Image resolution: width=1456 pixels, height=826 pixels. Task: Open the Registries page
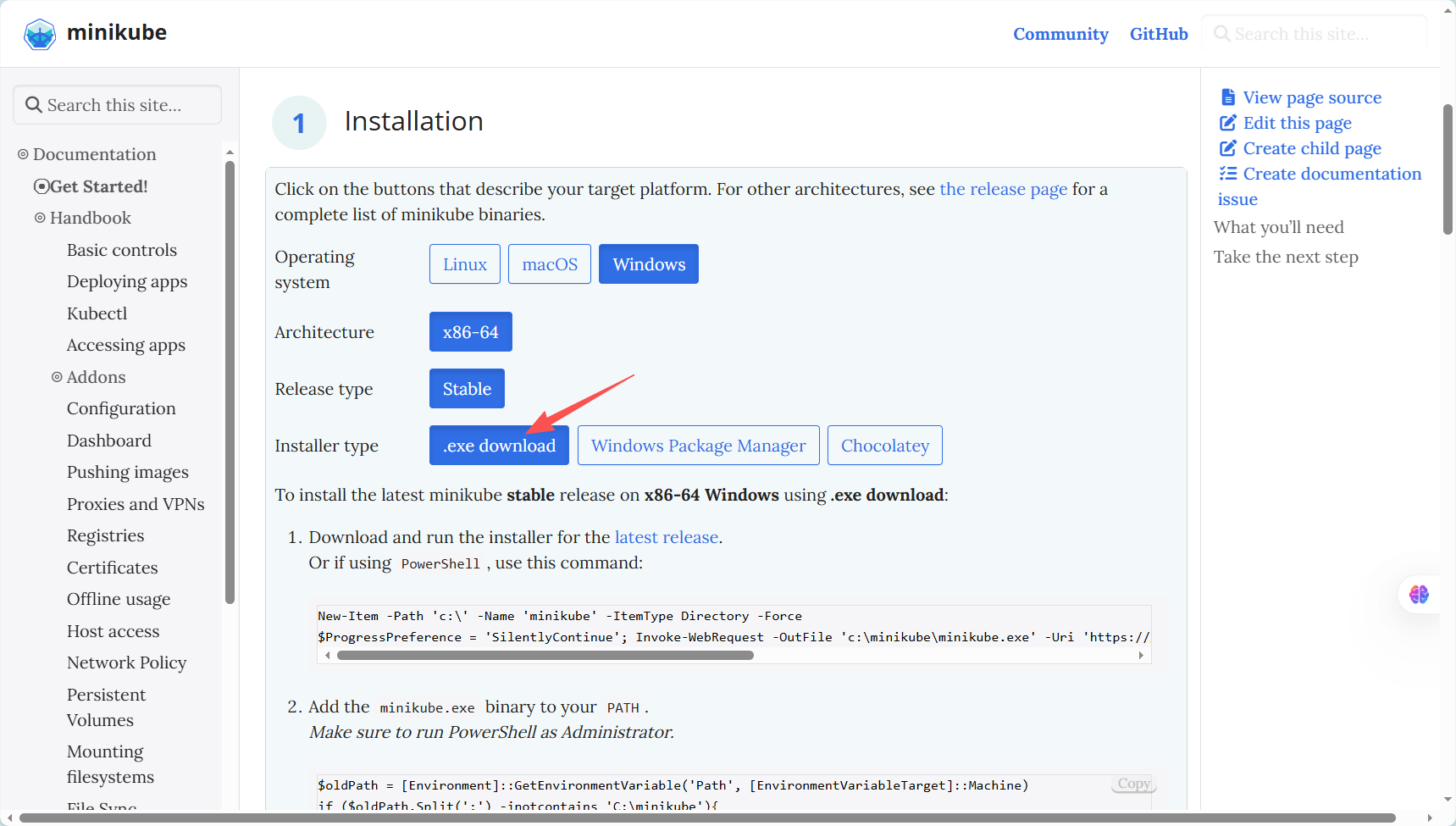(106, 535)
